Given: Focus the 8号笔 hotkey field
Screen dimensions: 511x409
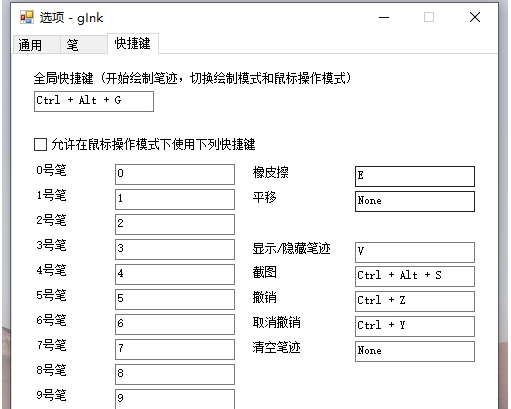Looking at the screenshot, I should [175, 374].
